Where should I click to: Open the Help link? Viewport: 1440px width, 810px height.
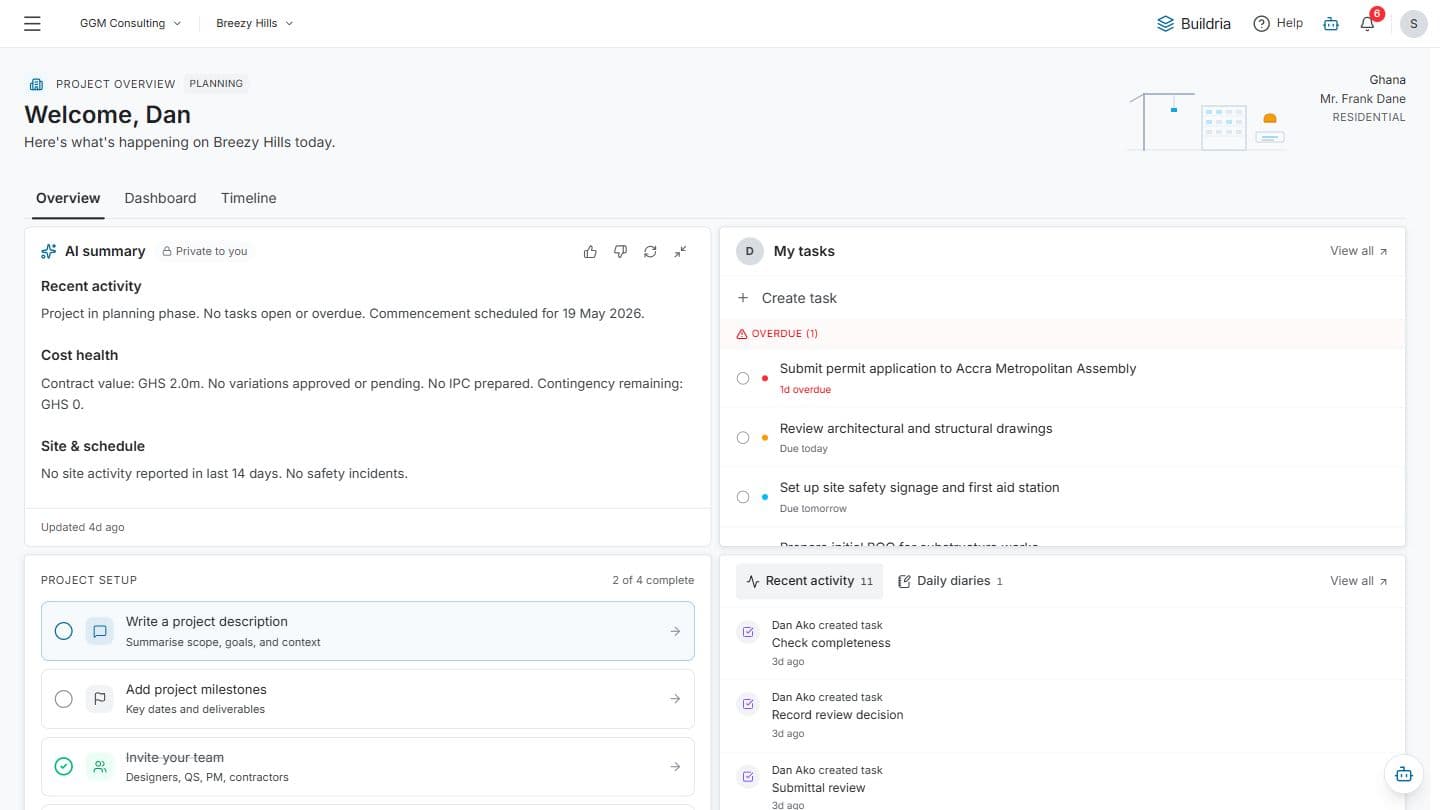[x=1278, y=23]
